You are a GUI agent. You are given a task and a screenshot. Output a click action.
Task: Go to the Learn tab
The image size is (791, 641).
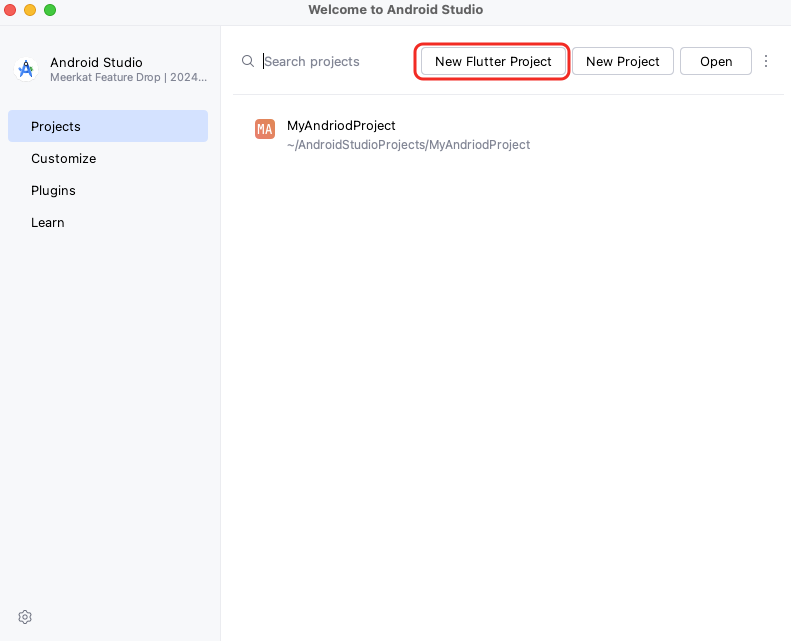(108, 222)
